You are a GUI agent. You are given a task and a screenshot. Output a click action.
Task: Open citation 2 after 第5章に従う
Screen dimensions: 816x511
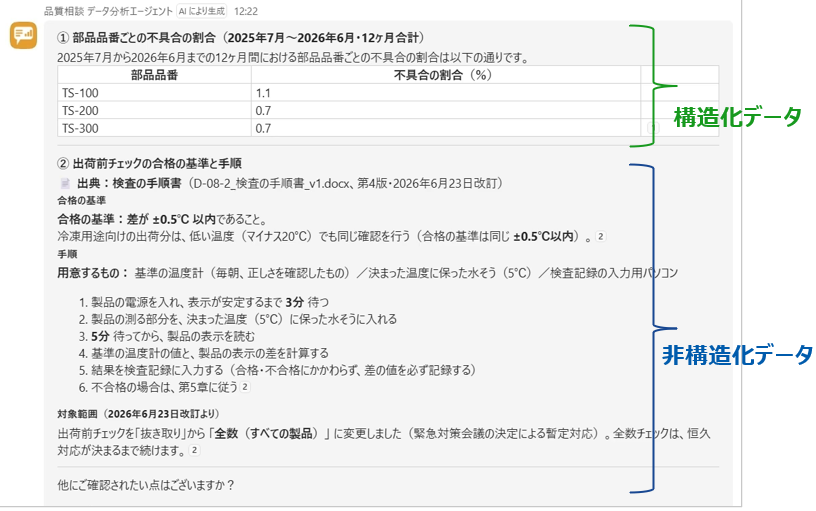(245, 387)
